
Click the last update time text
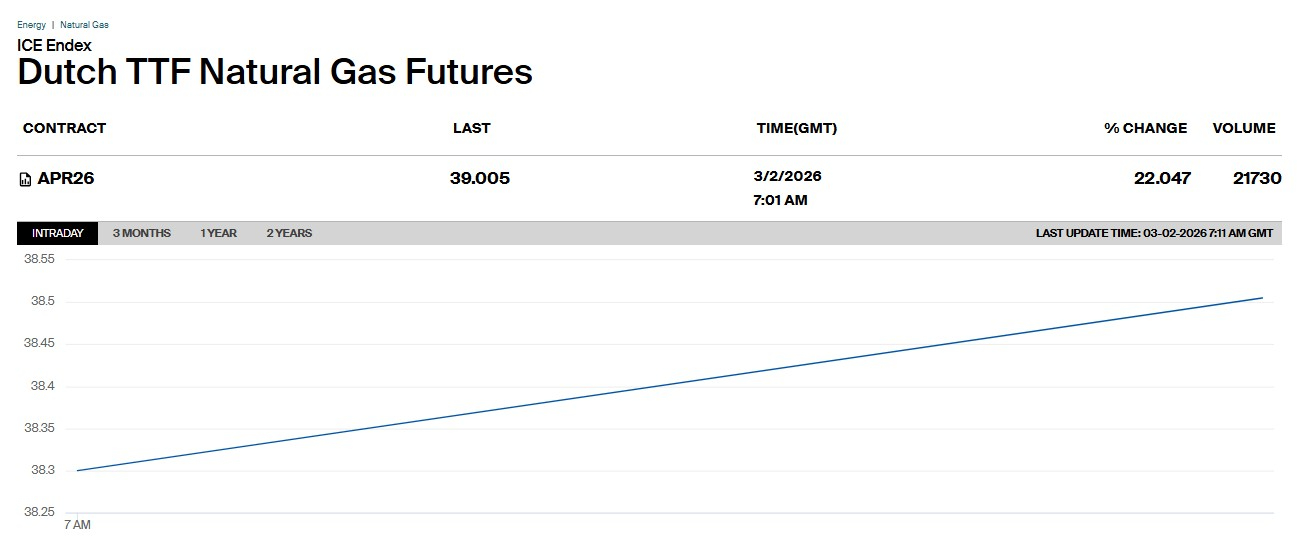[1154, 233]
